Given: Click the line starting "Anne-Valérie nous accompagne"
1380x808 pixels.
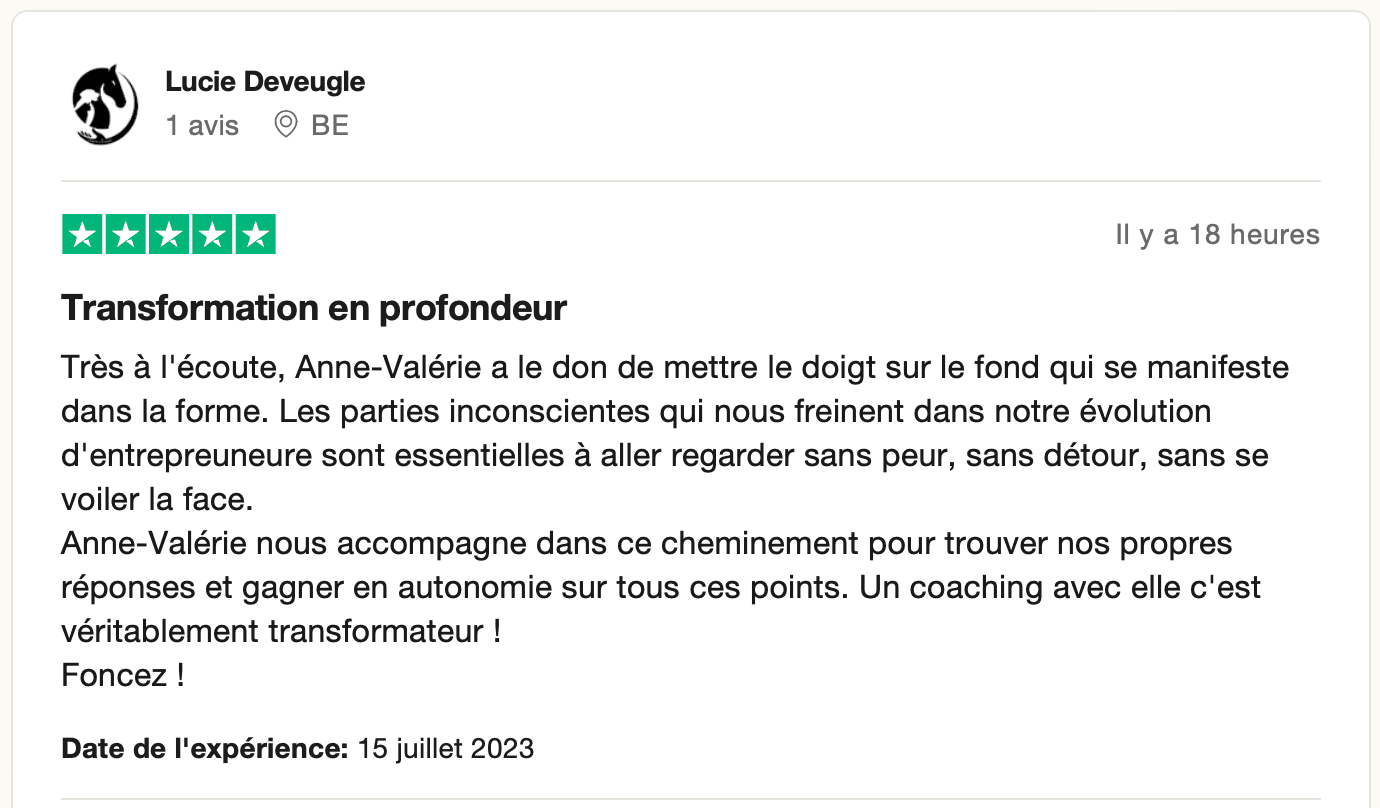Looking at the screenshot, I should pos(647,544).
